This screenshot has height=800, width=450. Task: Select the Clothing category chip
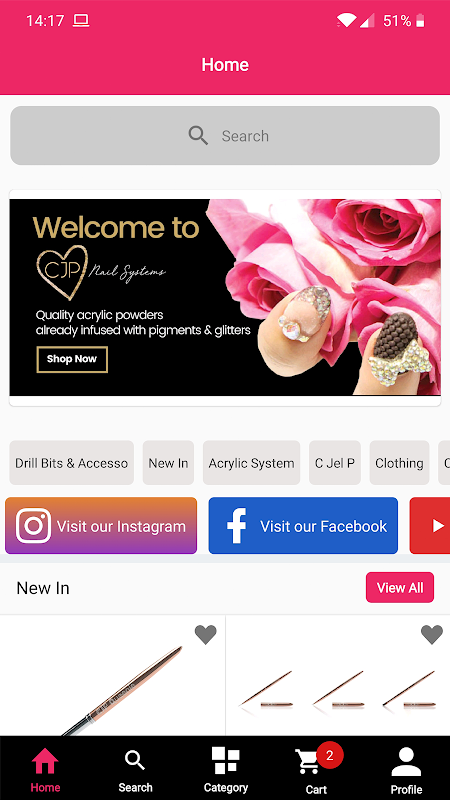(399, 463)
